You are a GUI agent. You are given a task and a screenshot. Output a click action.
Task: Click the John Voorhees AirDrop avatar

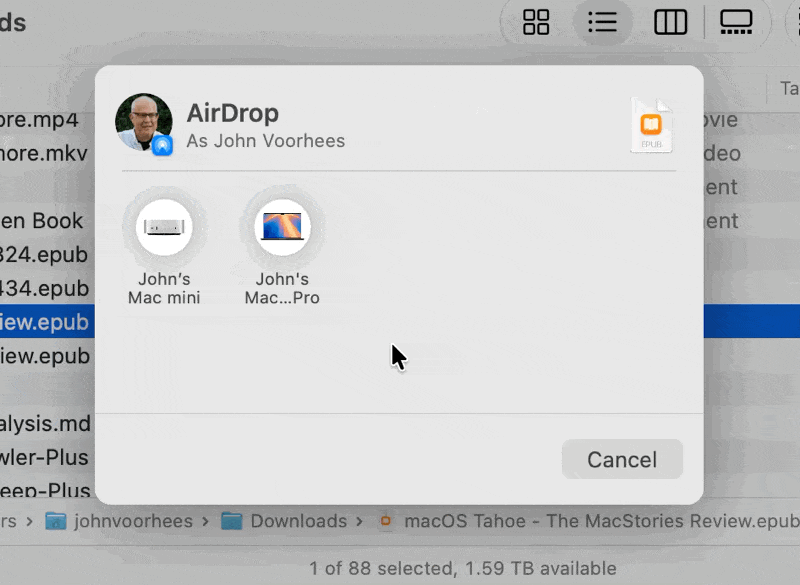pyautogui.click(x=144, y=123)
